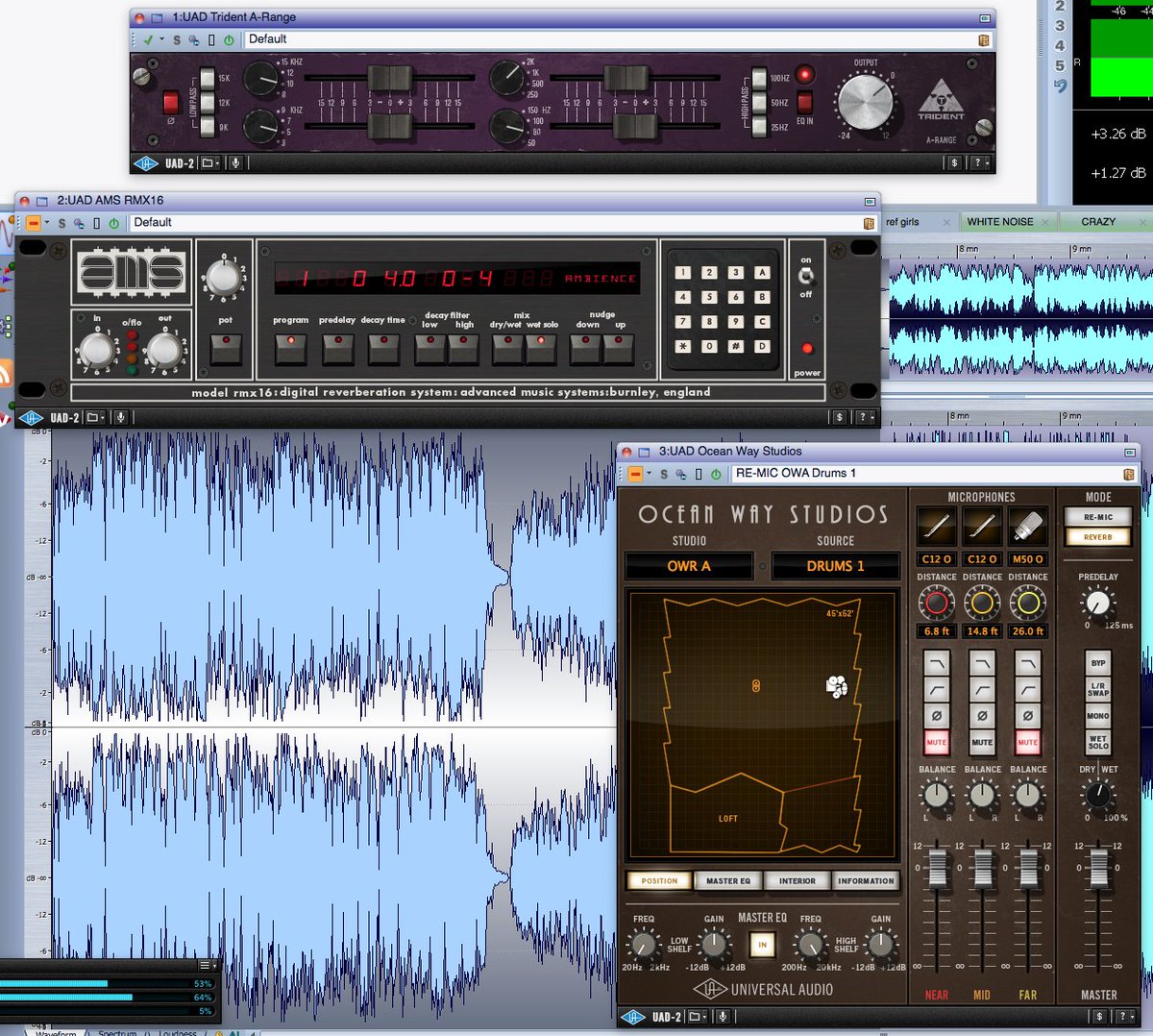Click the preset book icon in Trident window

click(984, 40)
